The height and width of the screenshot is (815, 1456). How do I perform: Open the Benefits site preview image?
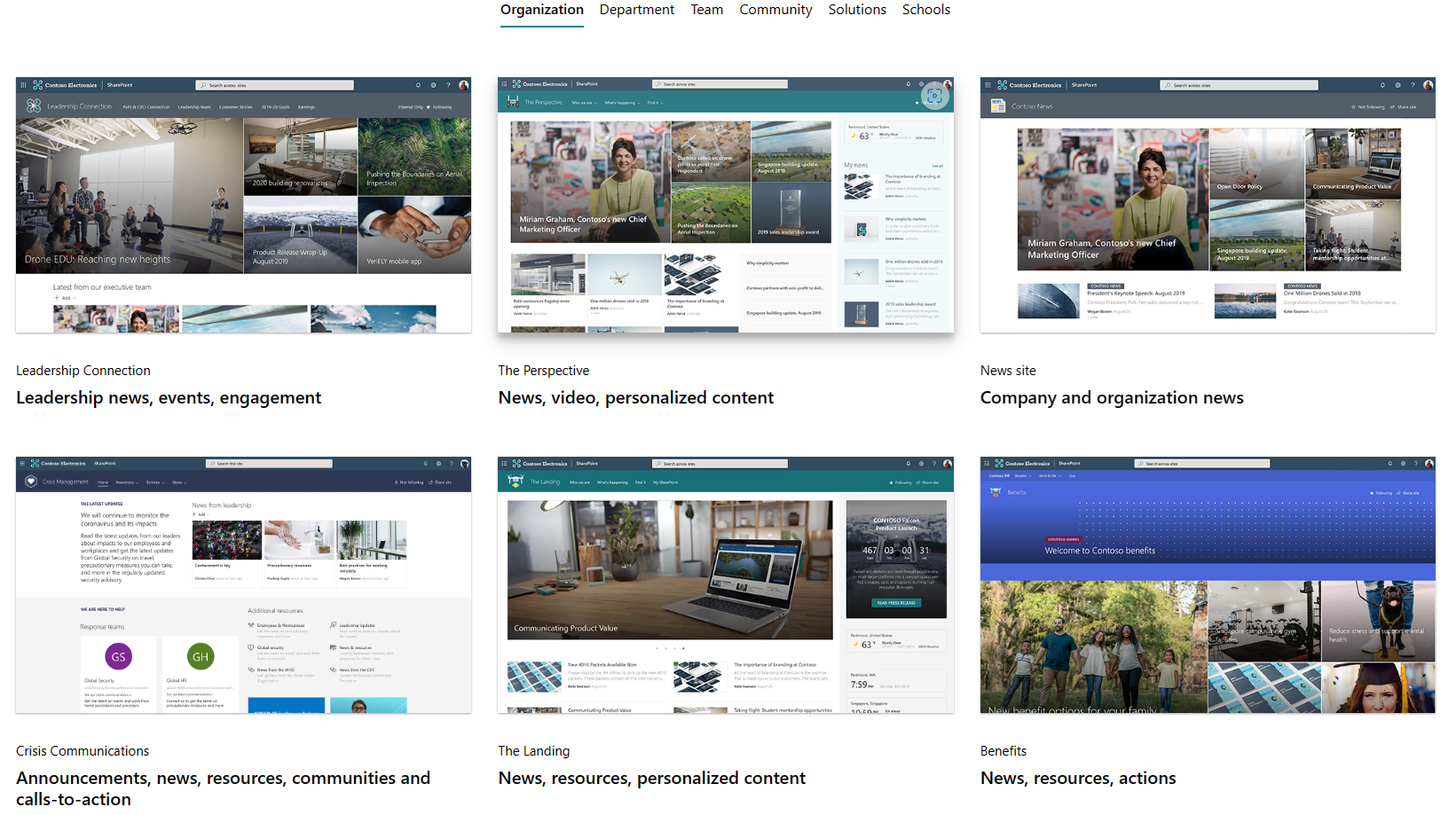(x=1208, y=584)
